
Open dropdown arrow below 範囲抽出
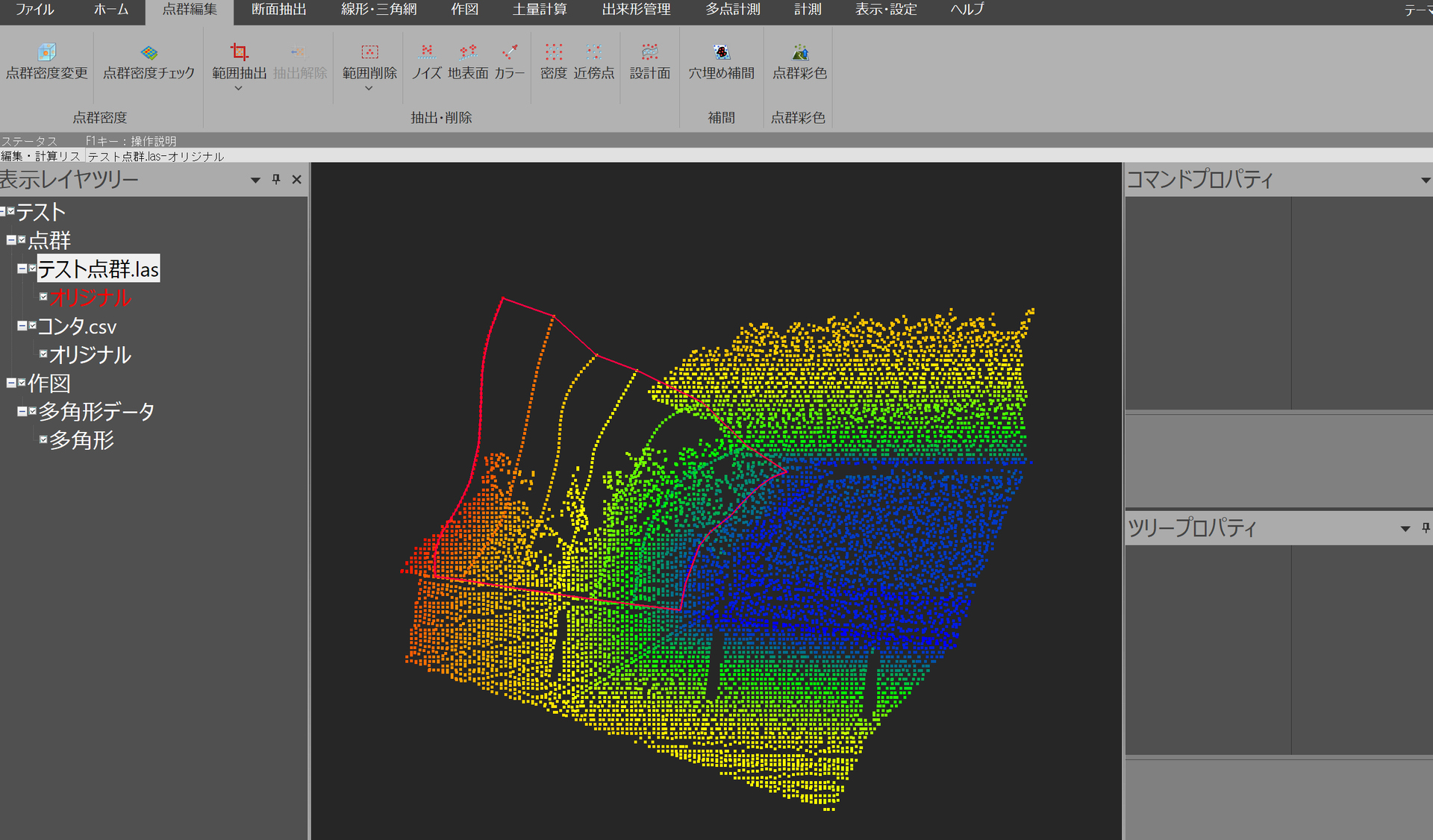point(239,88)
